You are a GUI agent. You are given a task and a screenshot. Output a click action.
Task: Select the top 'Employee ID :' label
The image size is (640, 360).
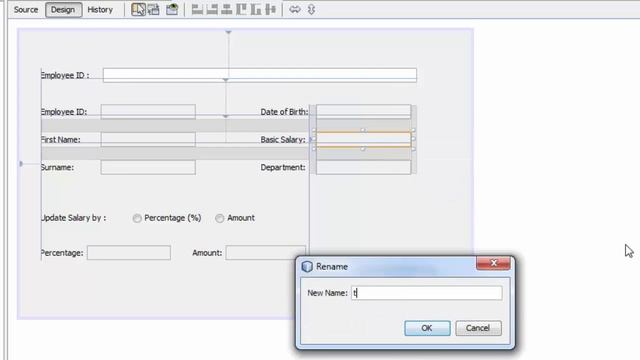click(x=65, y=76)
